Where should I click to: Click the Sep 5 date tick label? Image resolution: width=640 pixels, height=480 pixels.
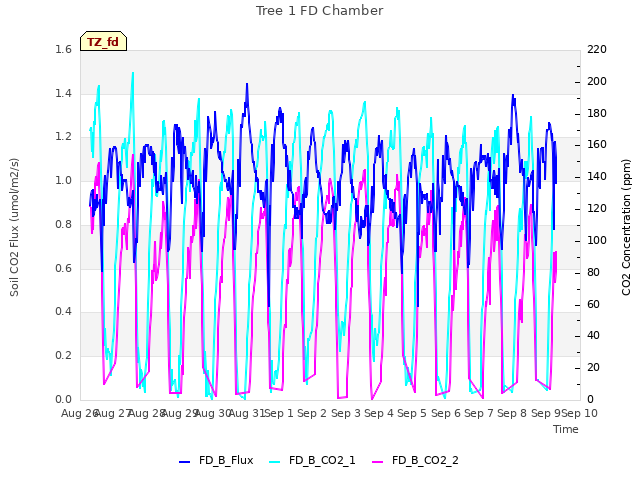[x=412, y=413]
